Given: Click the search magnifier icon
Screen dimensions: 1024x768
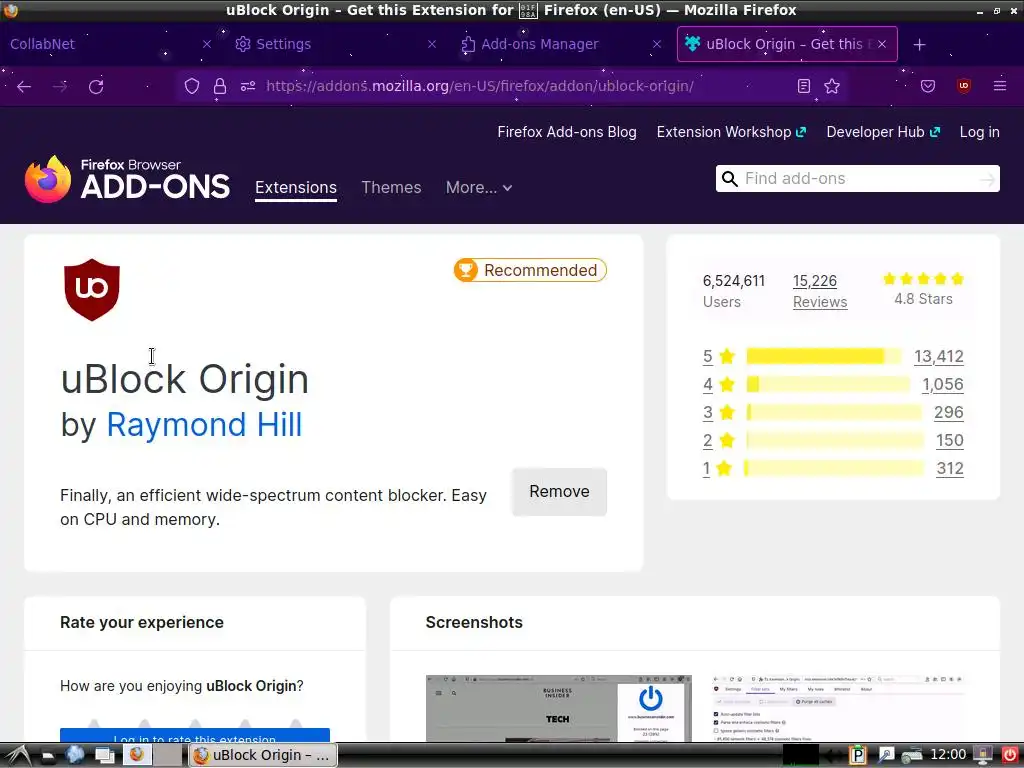Looking at the screenshot, I should click(729, 178).
